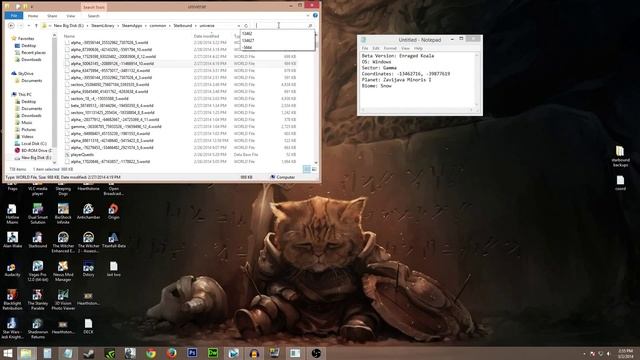Open the Notepad Format menu
The image size is (640, 360).
[x=390, y=48]
